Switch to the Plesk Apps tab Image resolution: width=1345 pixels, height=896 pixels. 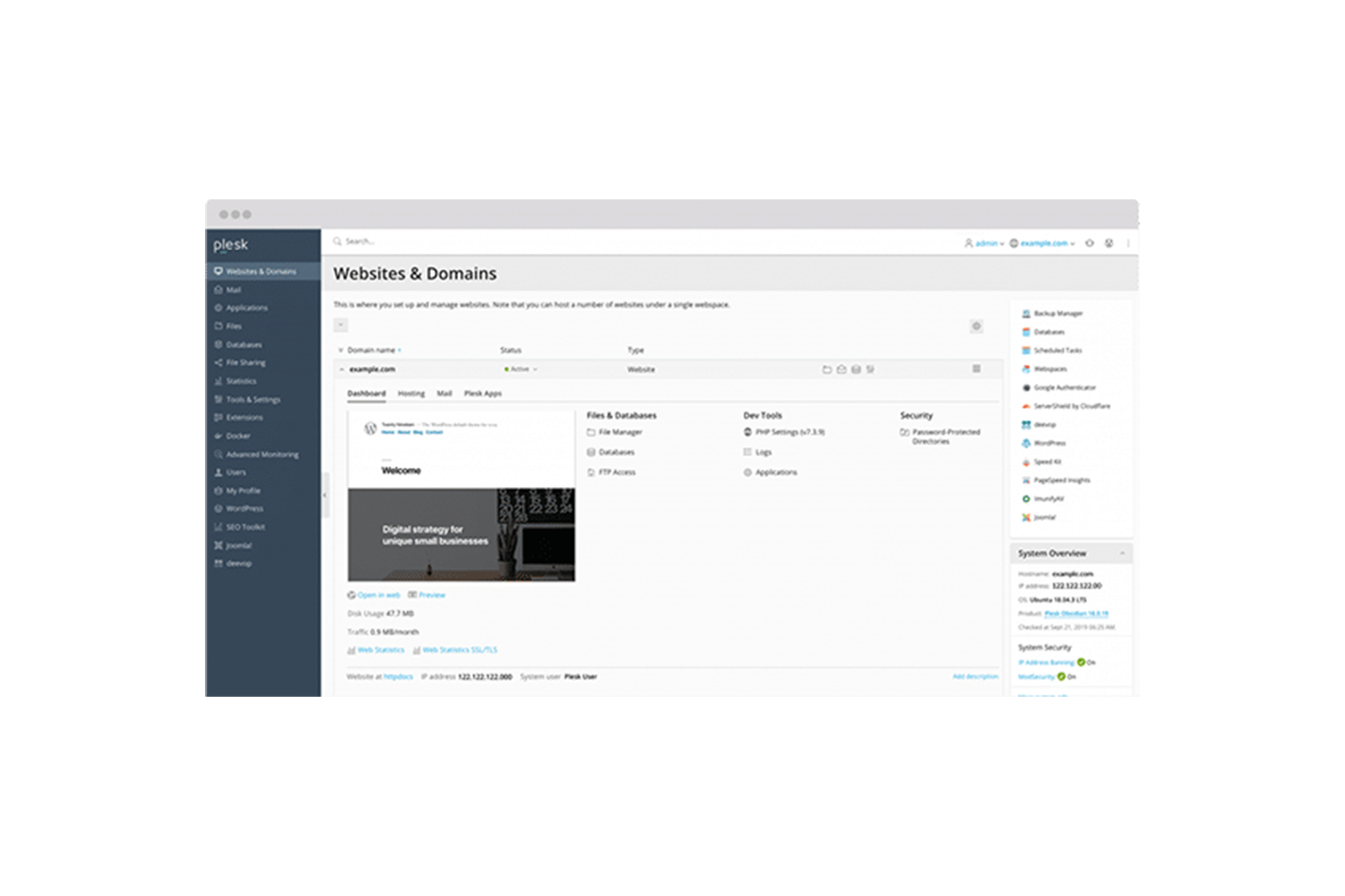483,394
